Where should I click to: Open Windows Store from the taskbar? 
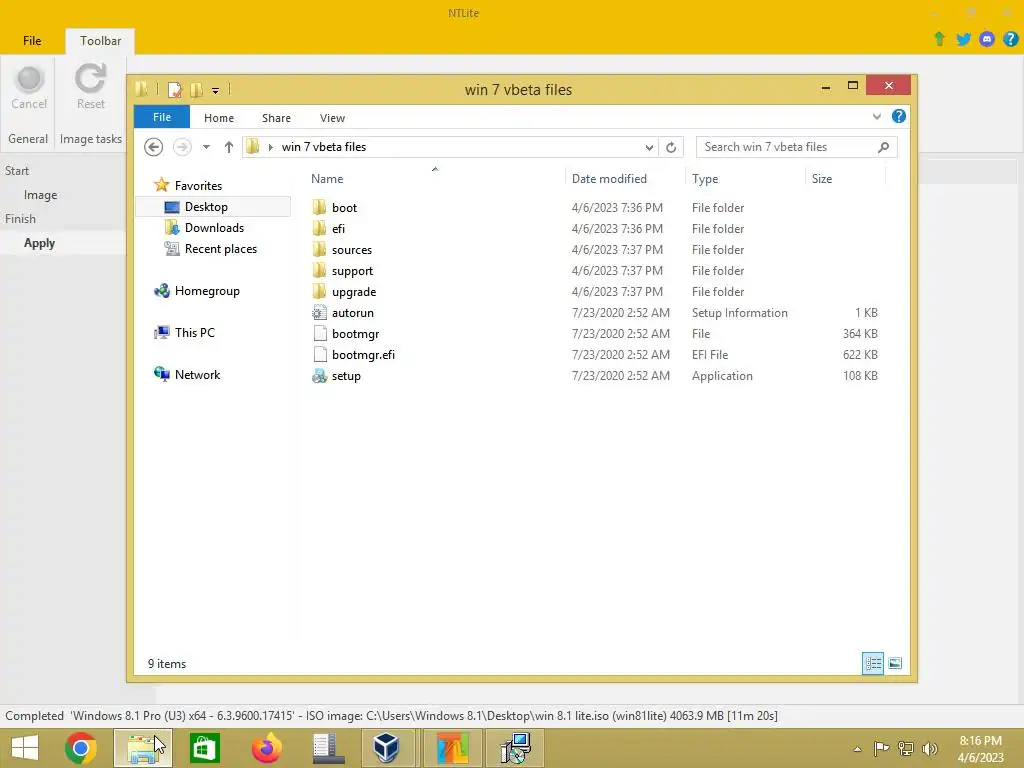click(x=204, y=748)
